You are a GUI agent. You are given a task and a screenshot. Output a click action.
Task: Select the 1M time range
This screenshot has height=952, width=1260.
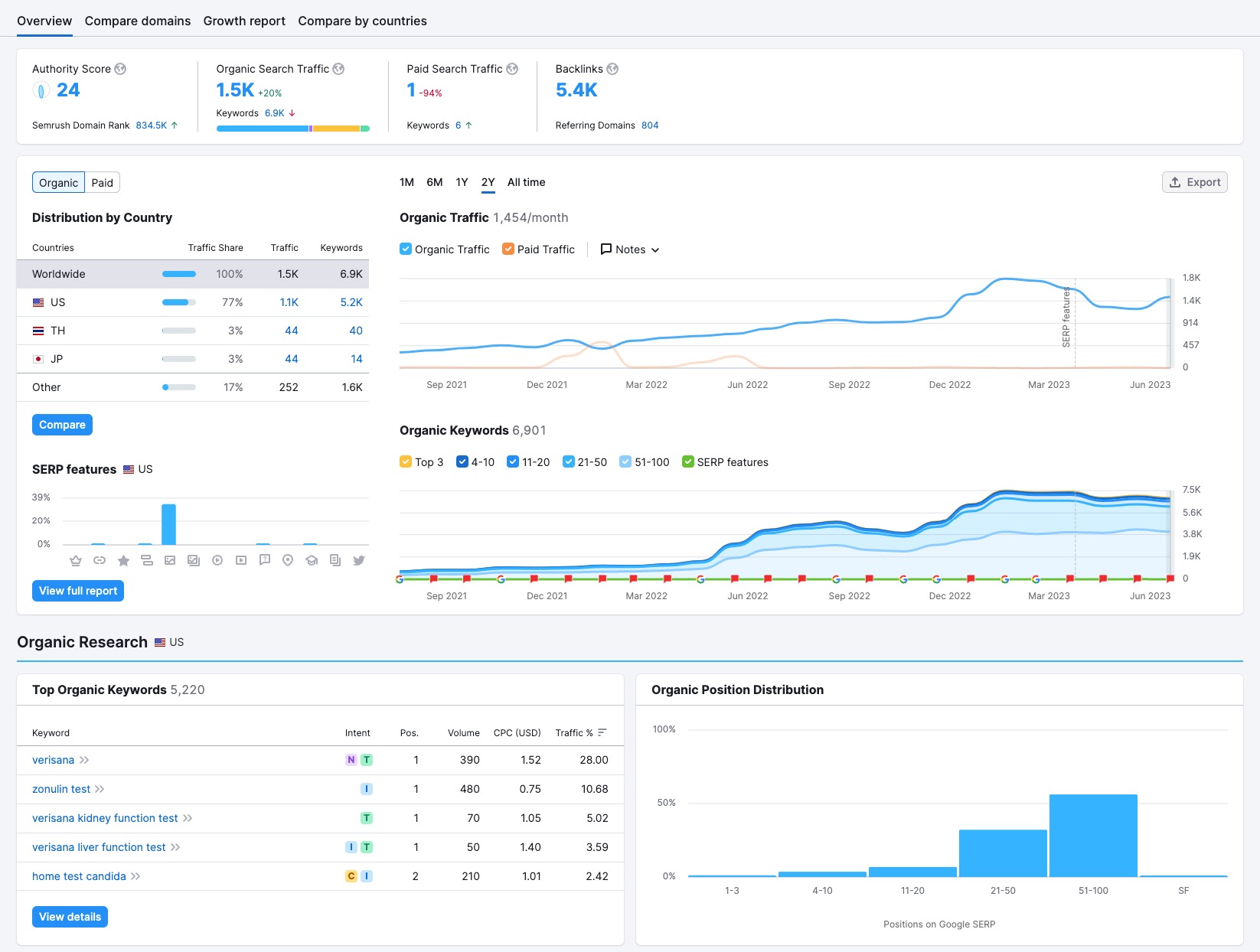406,182
